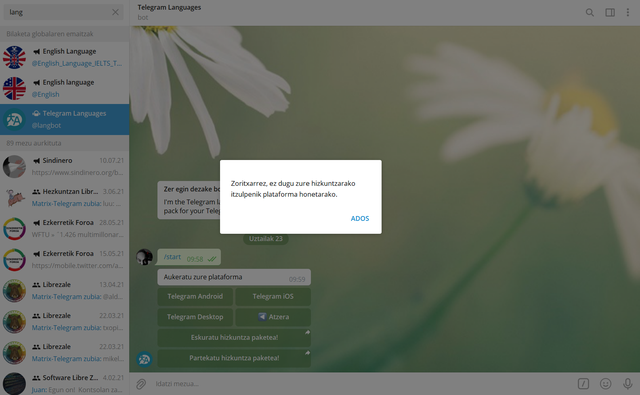Click the Telegram Desktop bot button
Image resolution: width=640 pixels, height=395 pixels.
[195, 317]
